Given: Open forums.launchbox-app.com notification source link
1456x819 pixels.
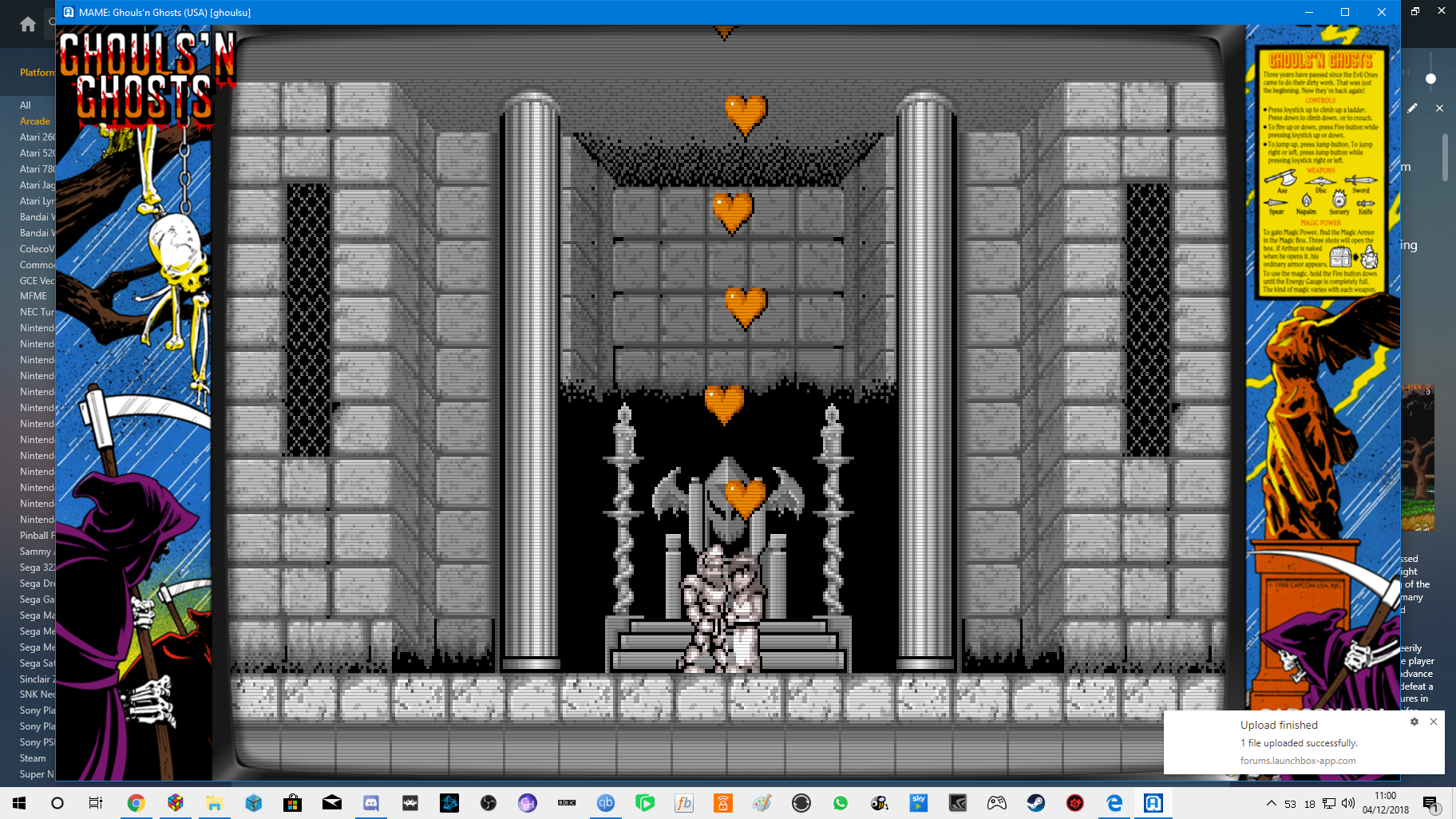Looking at the screenshot, I should (1297, 761).
